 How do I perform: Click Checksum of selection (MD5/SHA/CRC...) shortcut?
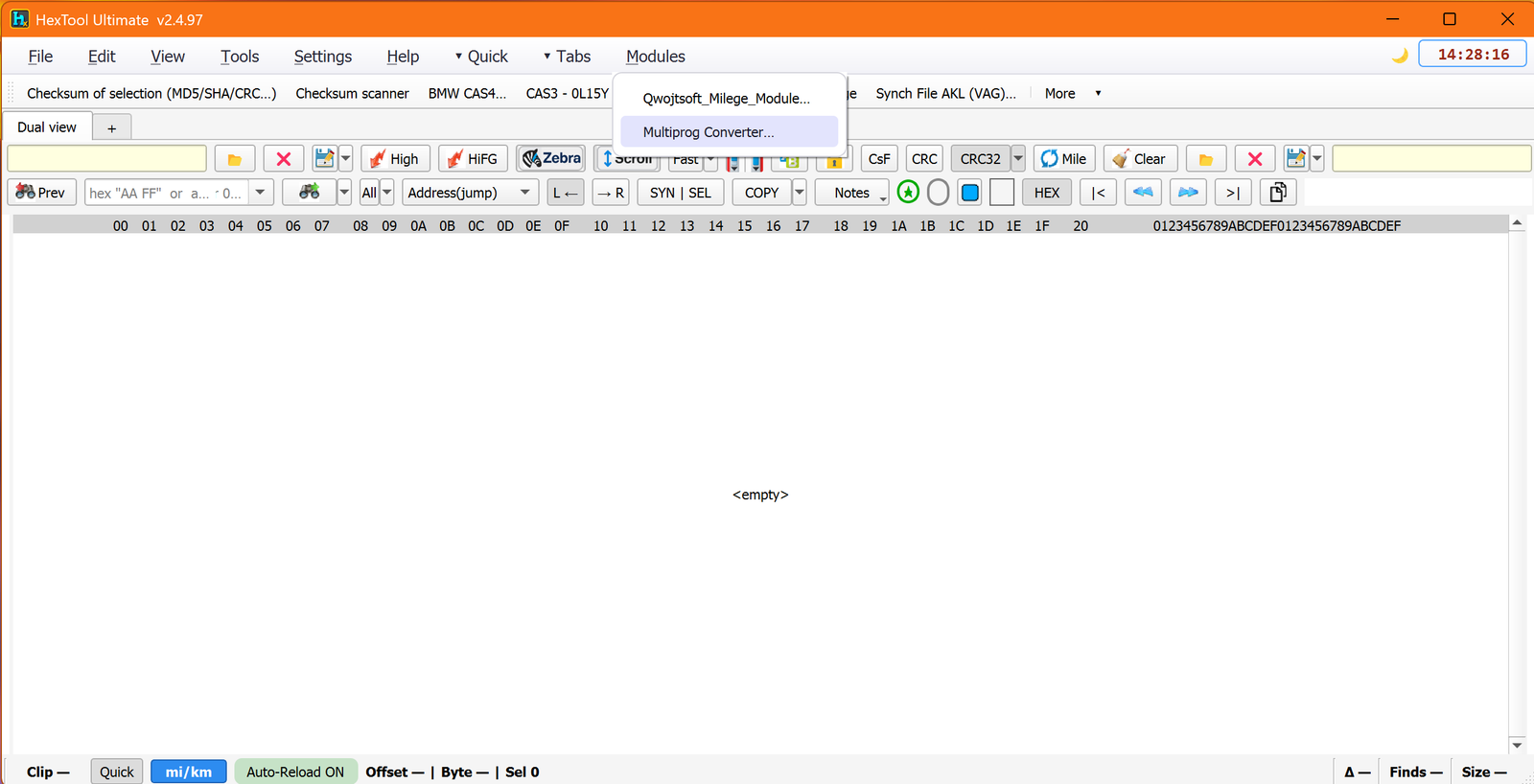point(151,93)
